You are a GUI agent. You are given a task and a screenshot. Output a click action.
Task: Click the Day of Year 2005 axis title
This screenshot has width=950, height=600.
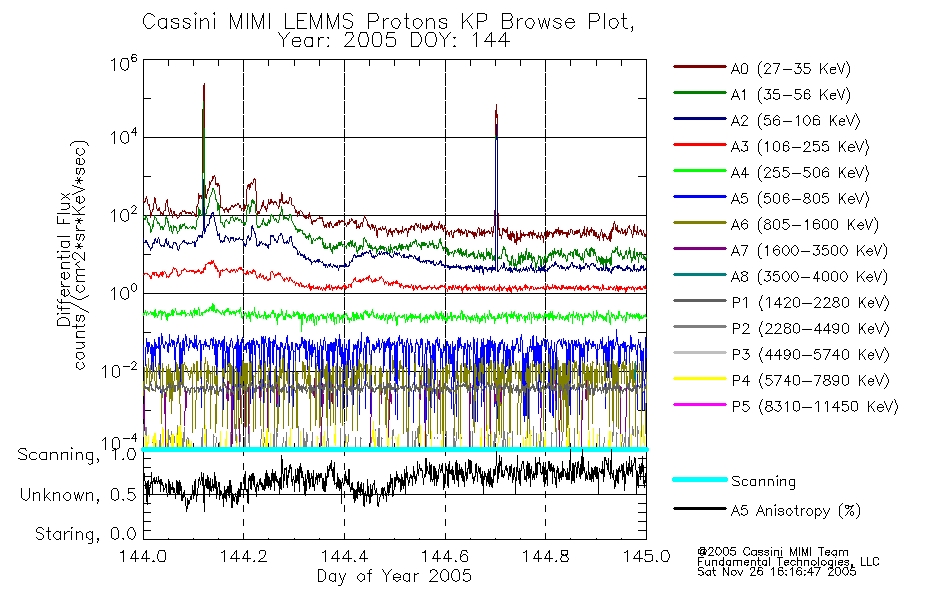pos(394,576)
